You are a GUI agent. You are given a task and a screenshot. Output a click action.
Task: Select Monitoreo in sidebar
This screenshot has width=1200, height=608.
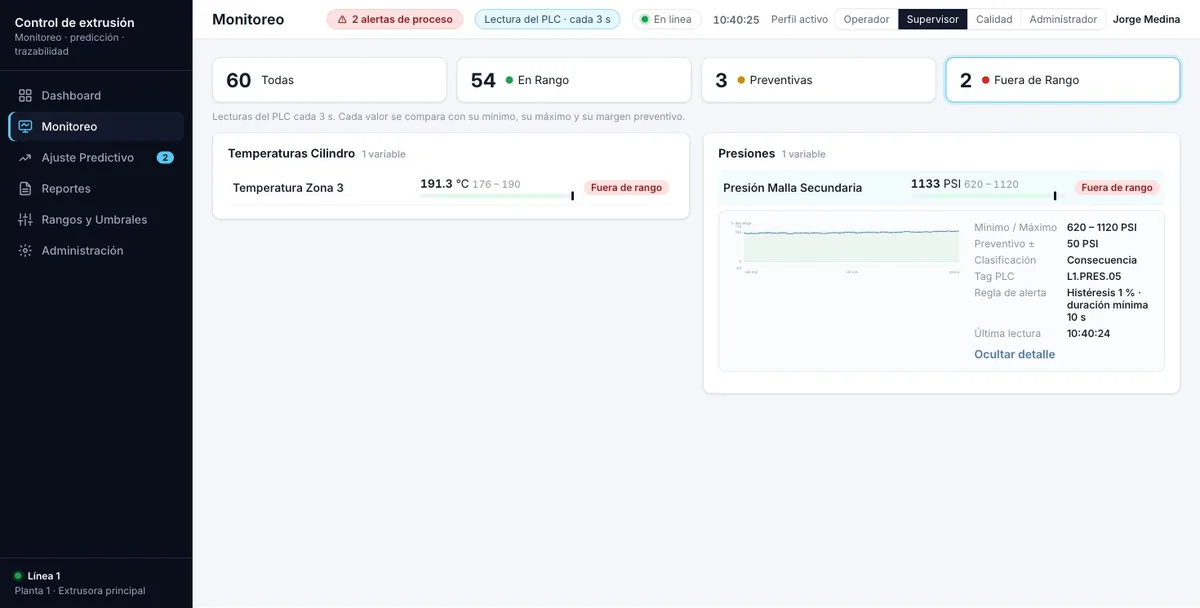(96, 127)
